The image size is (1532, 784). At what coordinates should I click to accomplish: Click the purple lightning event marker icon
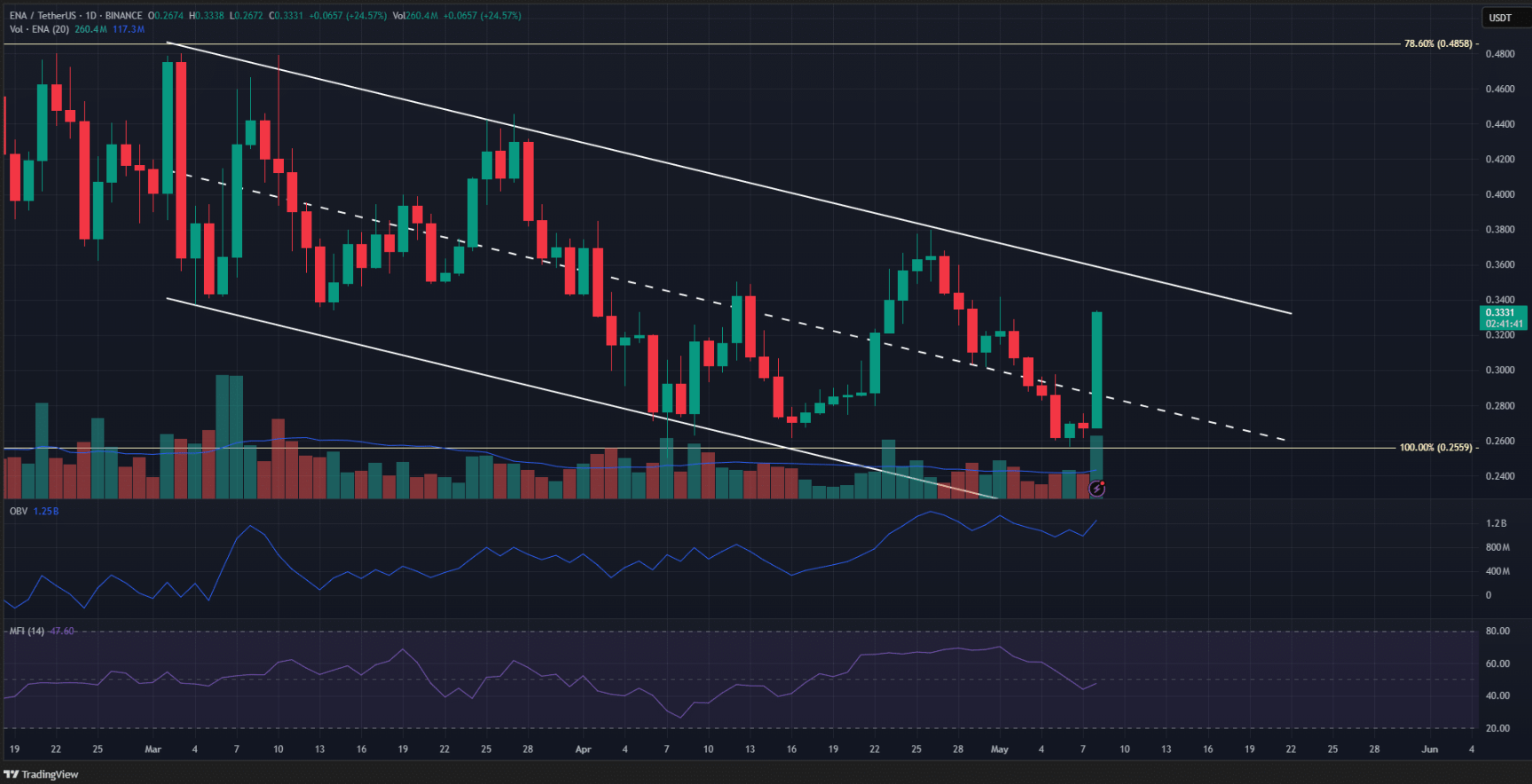click(x=1097, y=488)
